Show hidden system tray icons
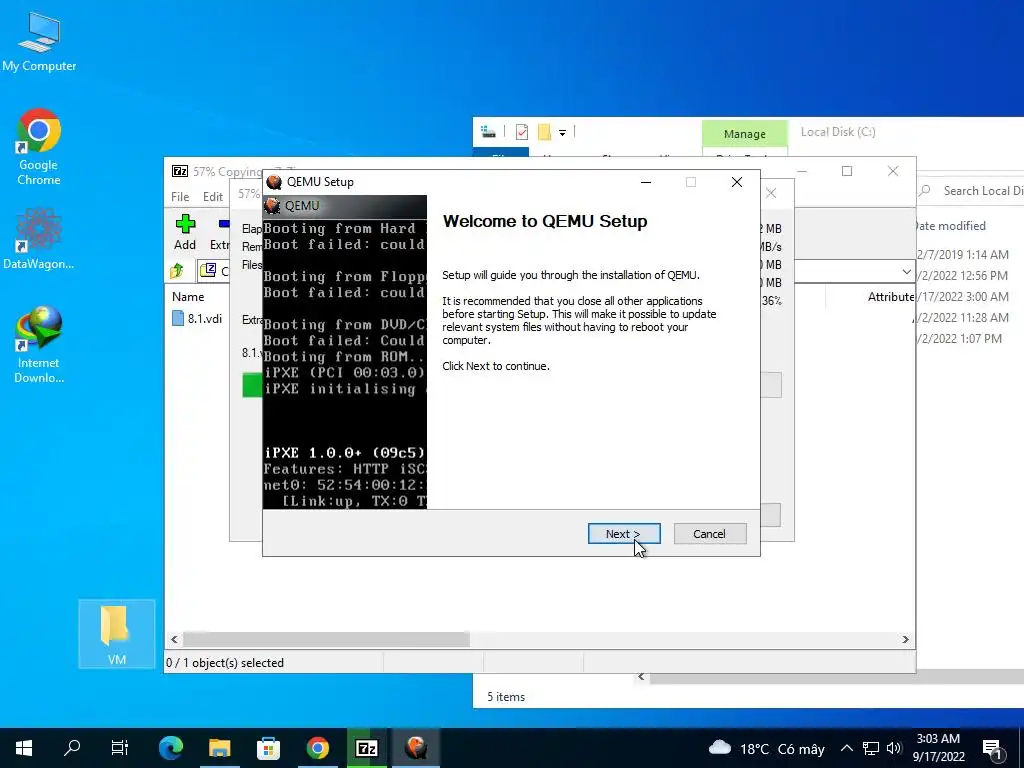The height and width of the screenshot is (768, 1024). [x=846, y=748]
